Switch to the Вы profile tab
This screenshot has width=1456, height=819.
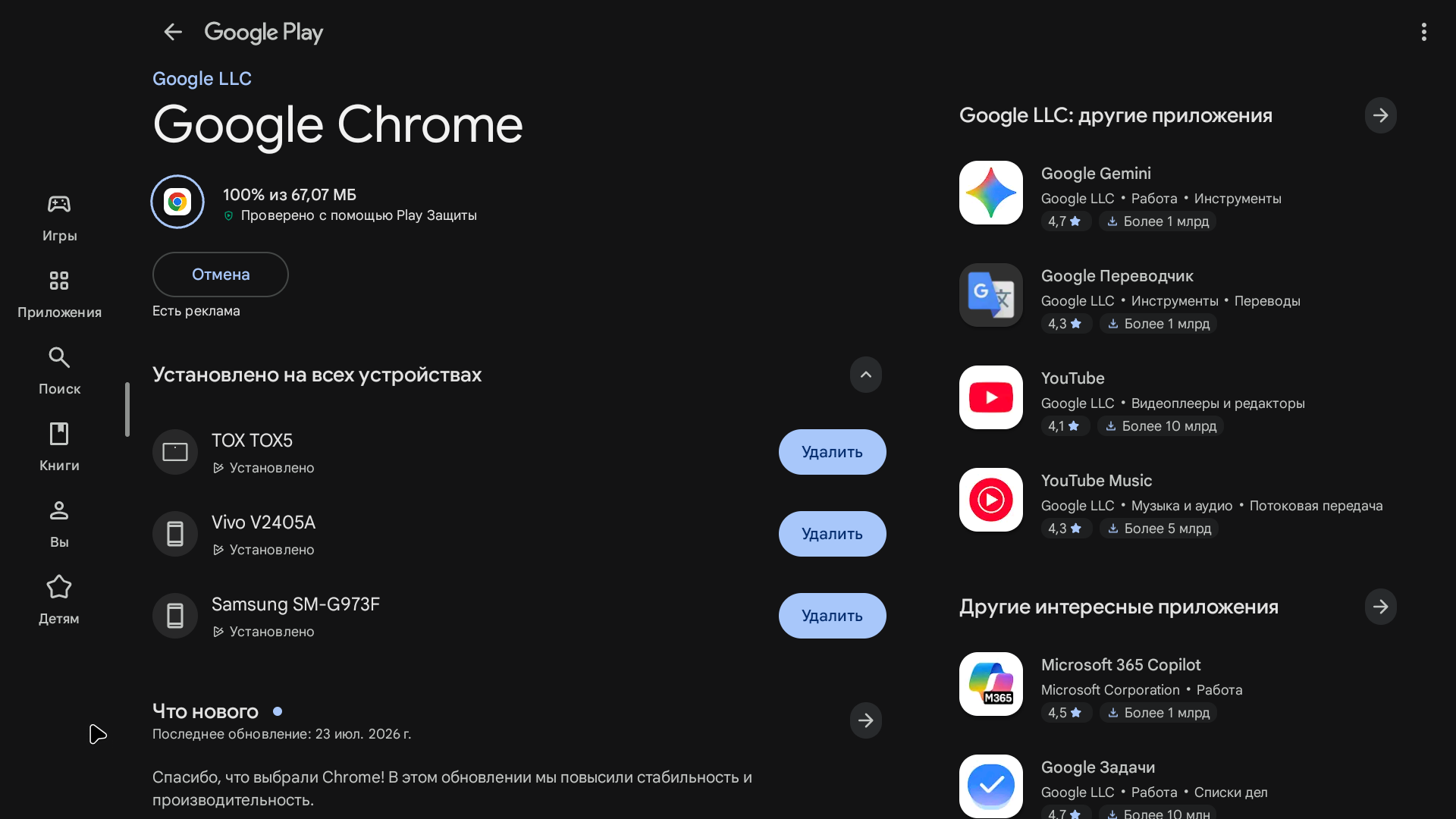(x=59, y=524)
